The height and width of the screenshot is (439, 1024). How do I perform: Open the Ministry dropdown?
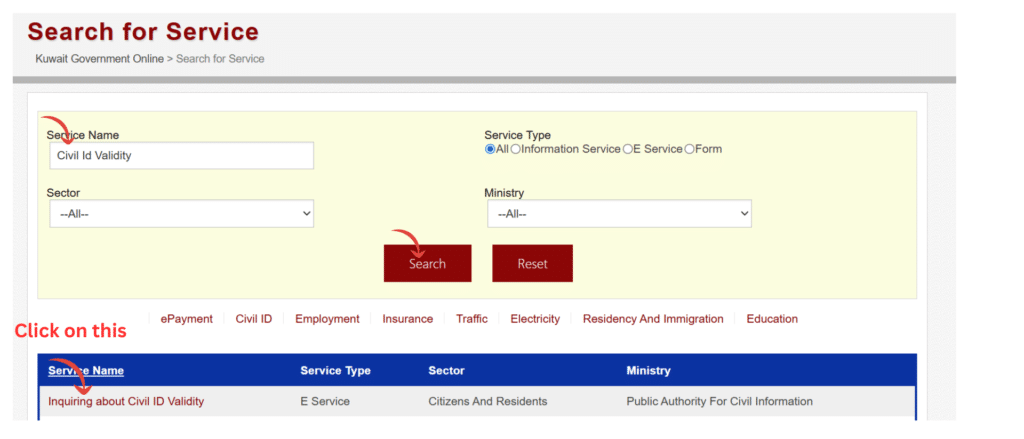619,214
